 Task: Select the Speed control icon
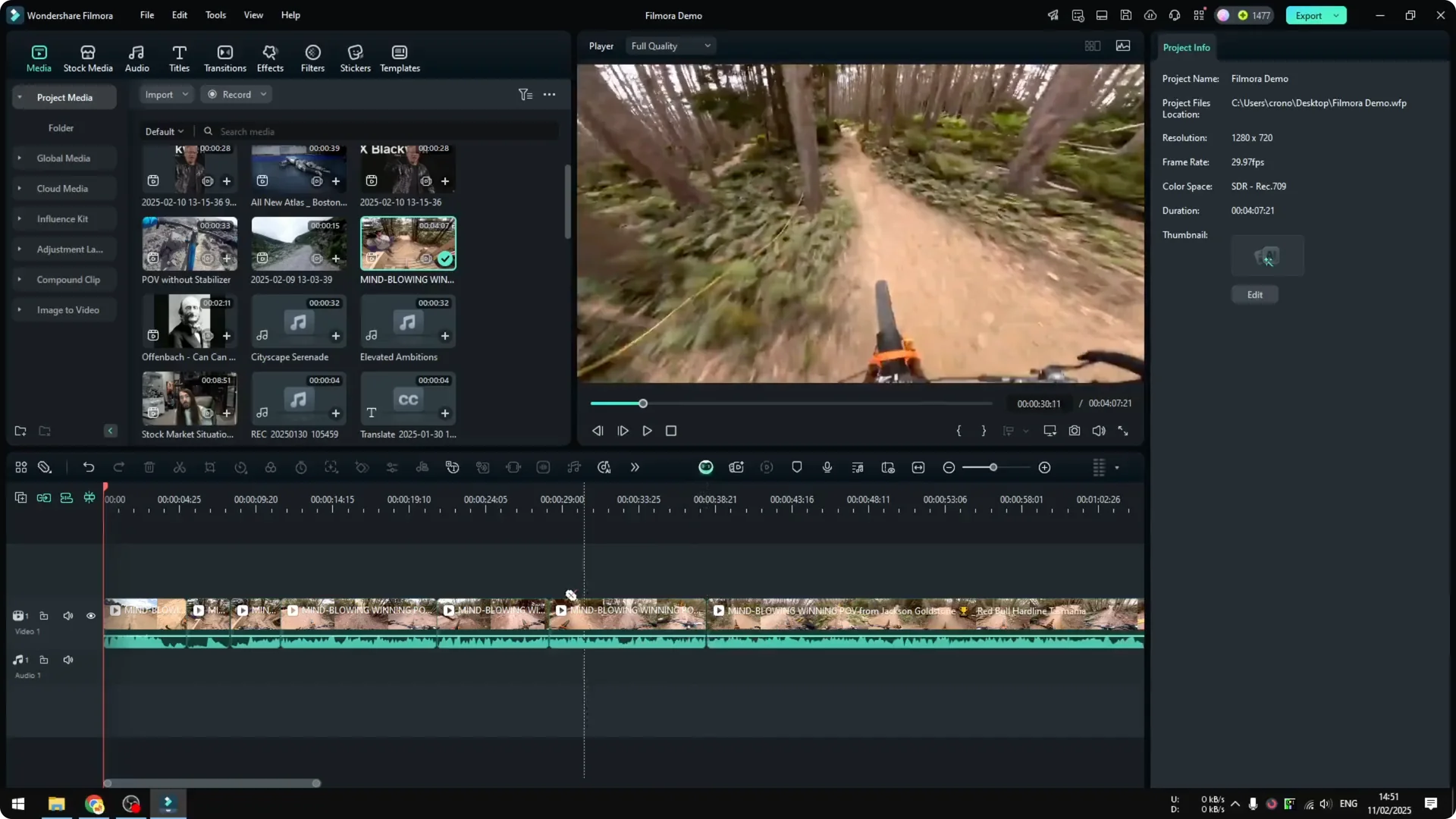coord(241,467)
